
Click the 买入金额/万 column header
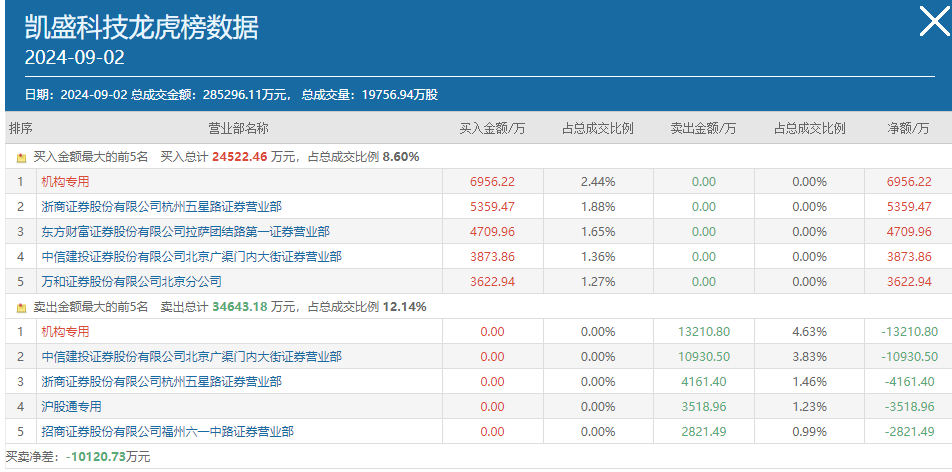[492, 128]
